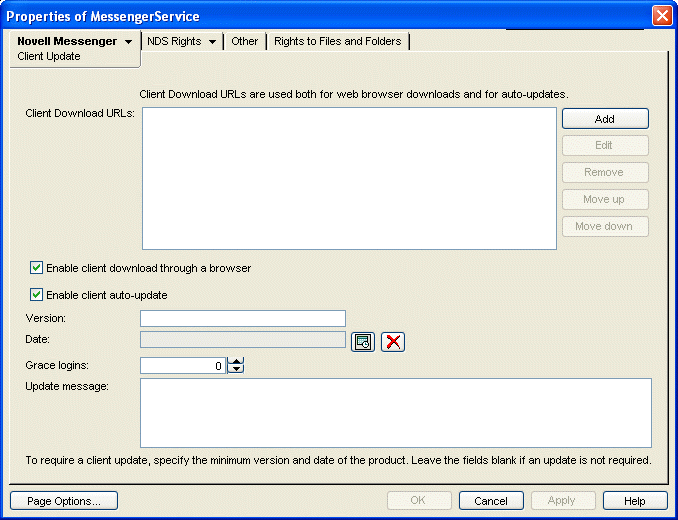Click inside the Client Download URLs list
This screenshot has height=520, width=678.
349,179
